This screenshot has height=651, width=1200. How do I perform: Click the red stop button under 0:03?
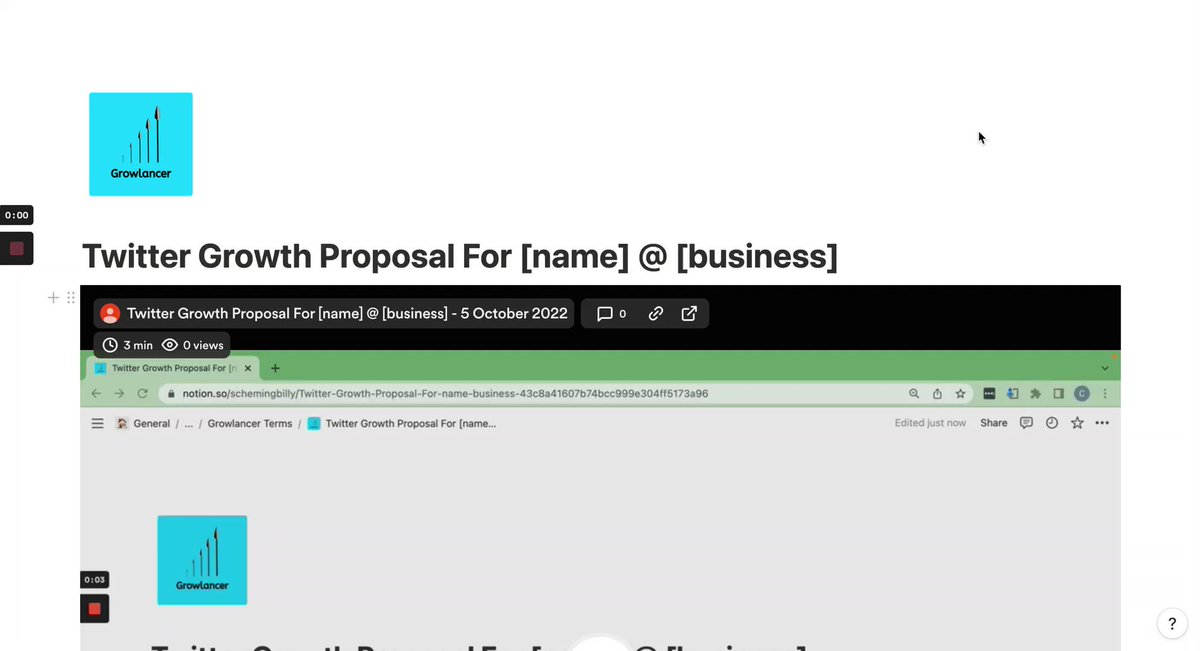pyautogui.click(x=94, y=608)
